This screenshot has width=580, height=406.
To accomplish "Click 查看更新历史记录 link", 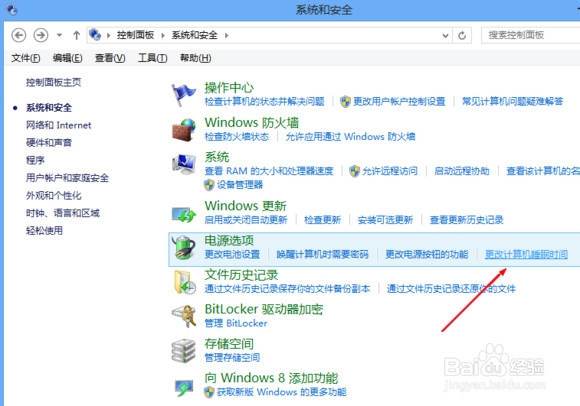I will click(x=466, y=220).
